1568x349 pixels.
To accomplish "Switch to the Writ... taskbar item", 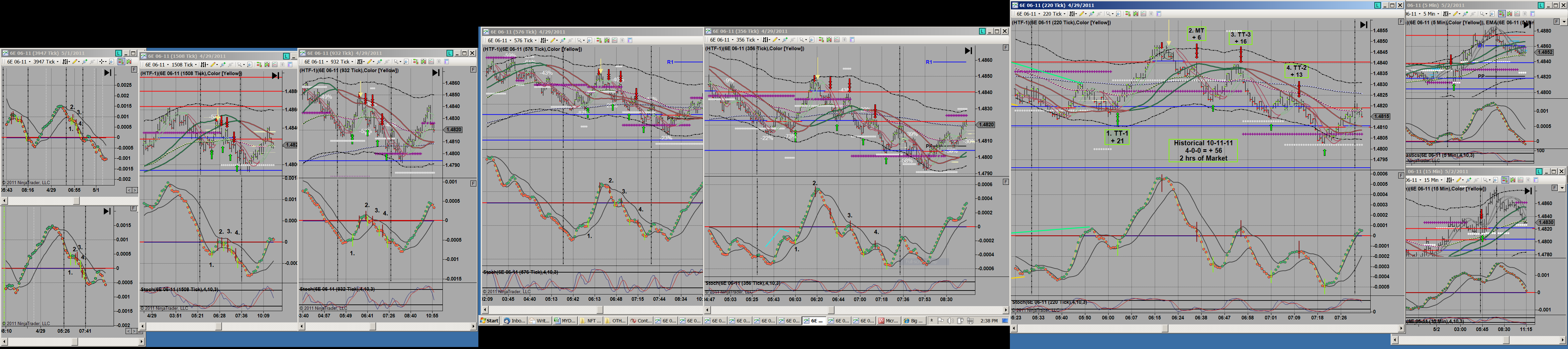I will [x=539, y=320].
